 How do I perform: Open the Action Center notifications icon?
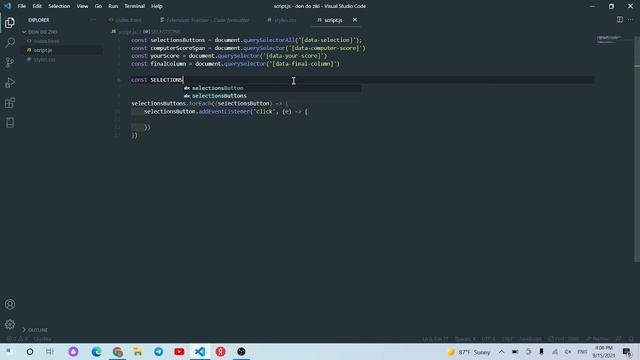pyautogui.click(x=627, y=352)
